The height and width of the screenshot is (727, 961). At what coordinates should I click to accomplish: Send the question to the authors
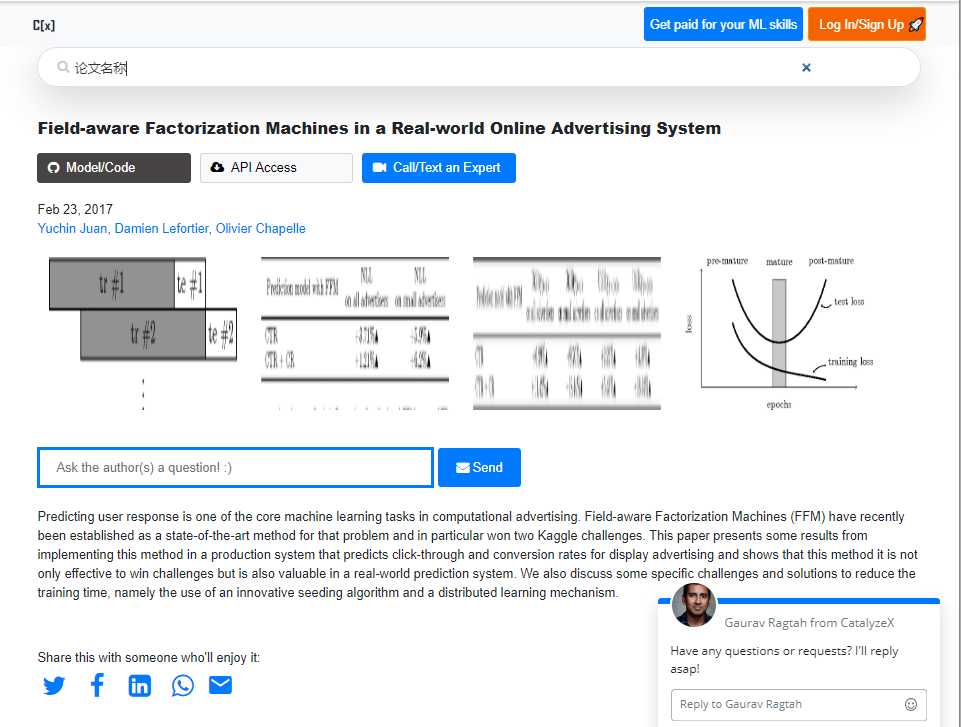pyautogui.click(x=479, y=467)
